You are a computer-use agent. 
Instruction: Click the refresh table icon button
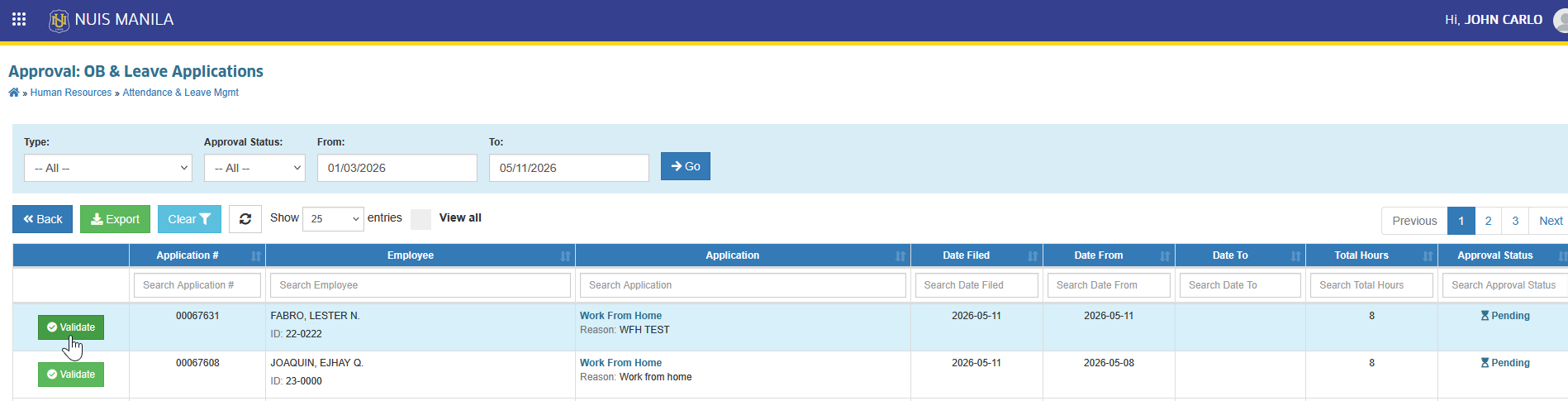click(x=245, y=219)
